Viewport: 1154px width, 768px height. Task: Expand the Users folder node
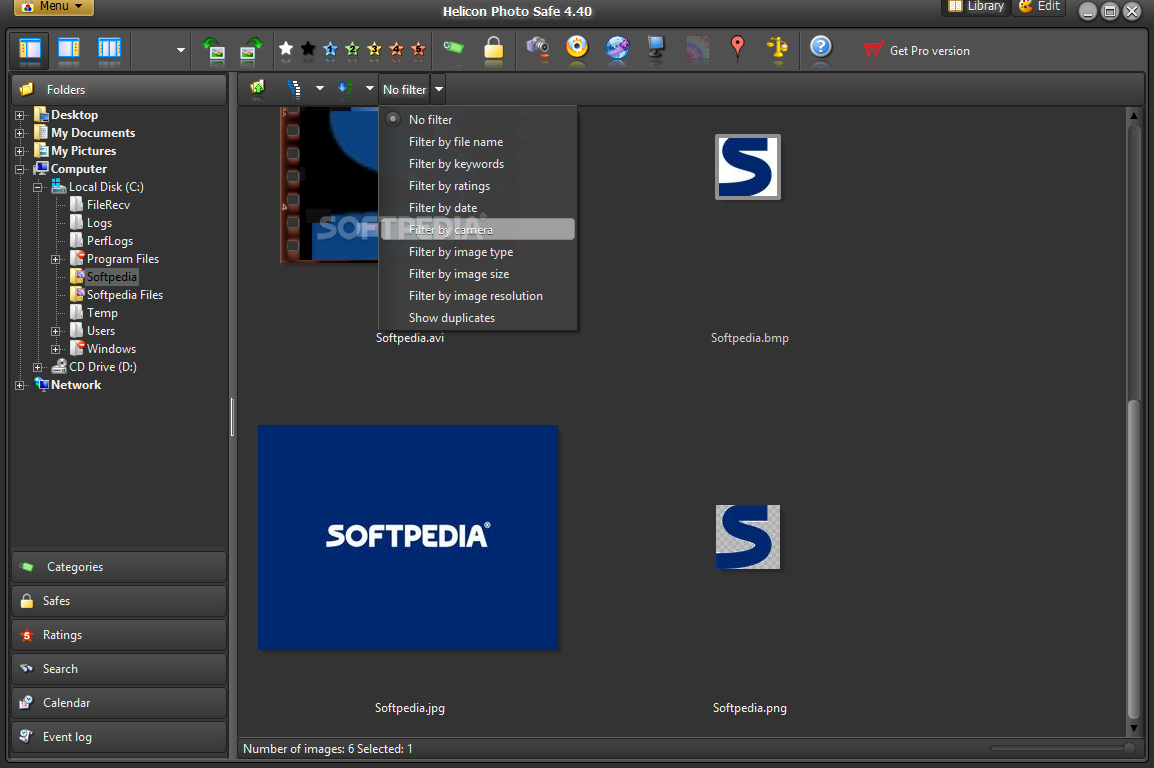pyautogui.click(x=56, y=332)
